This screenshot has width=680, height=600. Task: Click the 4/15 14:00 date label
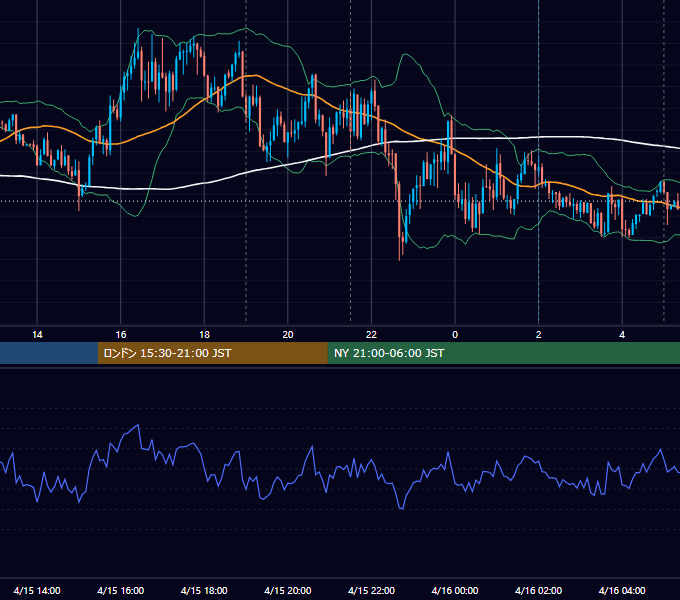(37, 590)
